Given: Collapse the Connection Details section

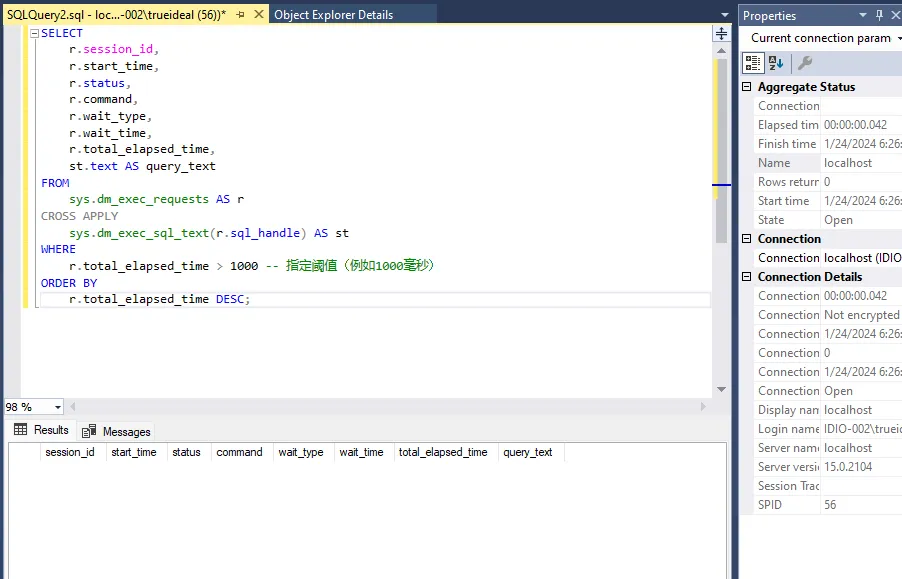Looking at the screenshot, I should pos(747,277).
